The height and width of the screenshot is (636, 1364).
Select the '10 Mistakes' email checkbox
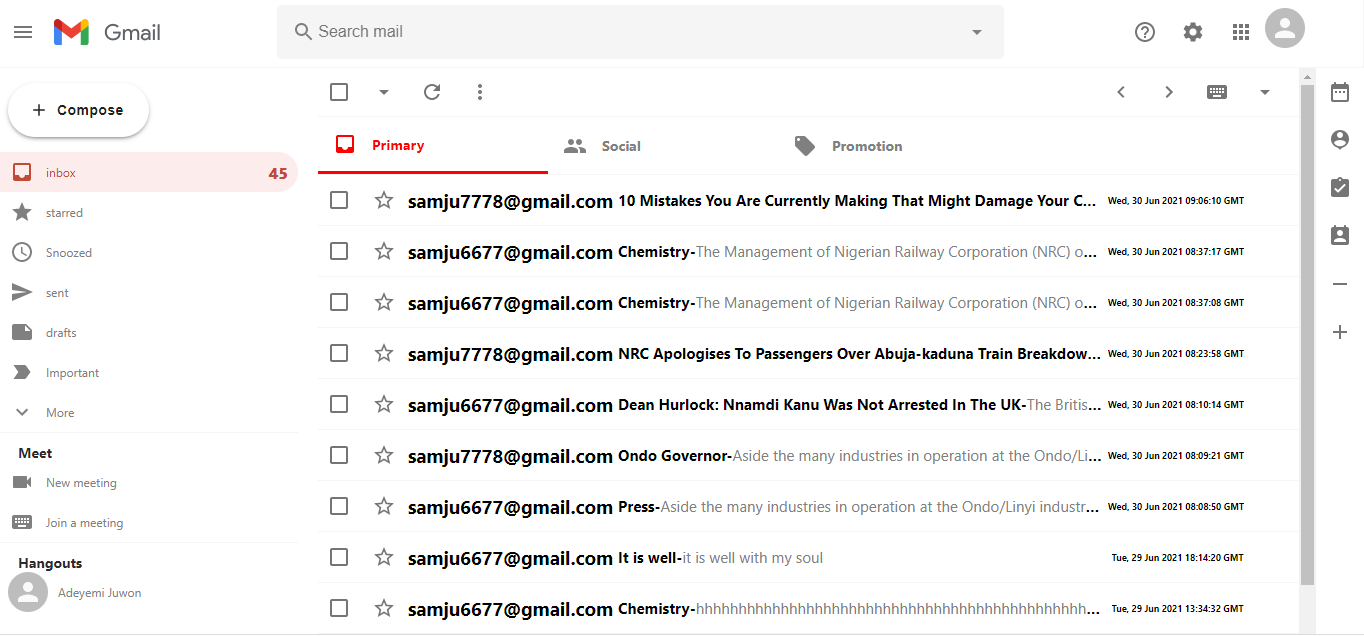pos(339,200)
